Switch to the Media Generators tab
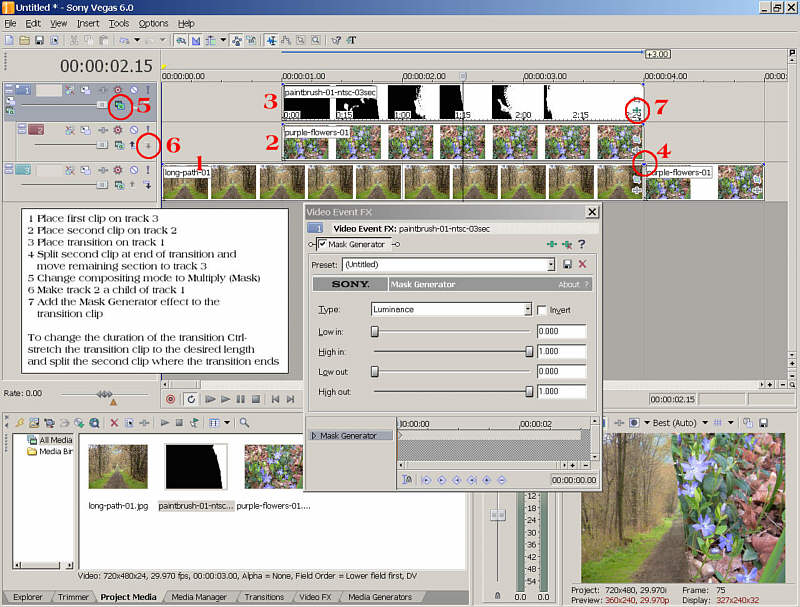This screenshot has height=607, width=800. tap(380, 597)
